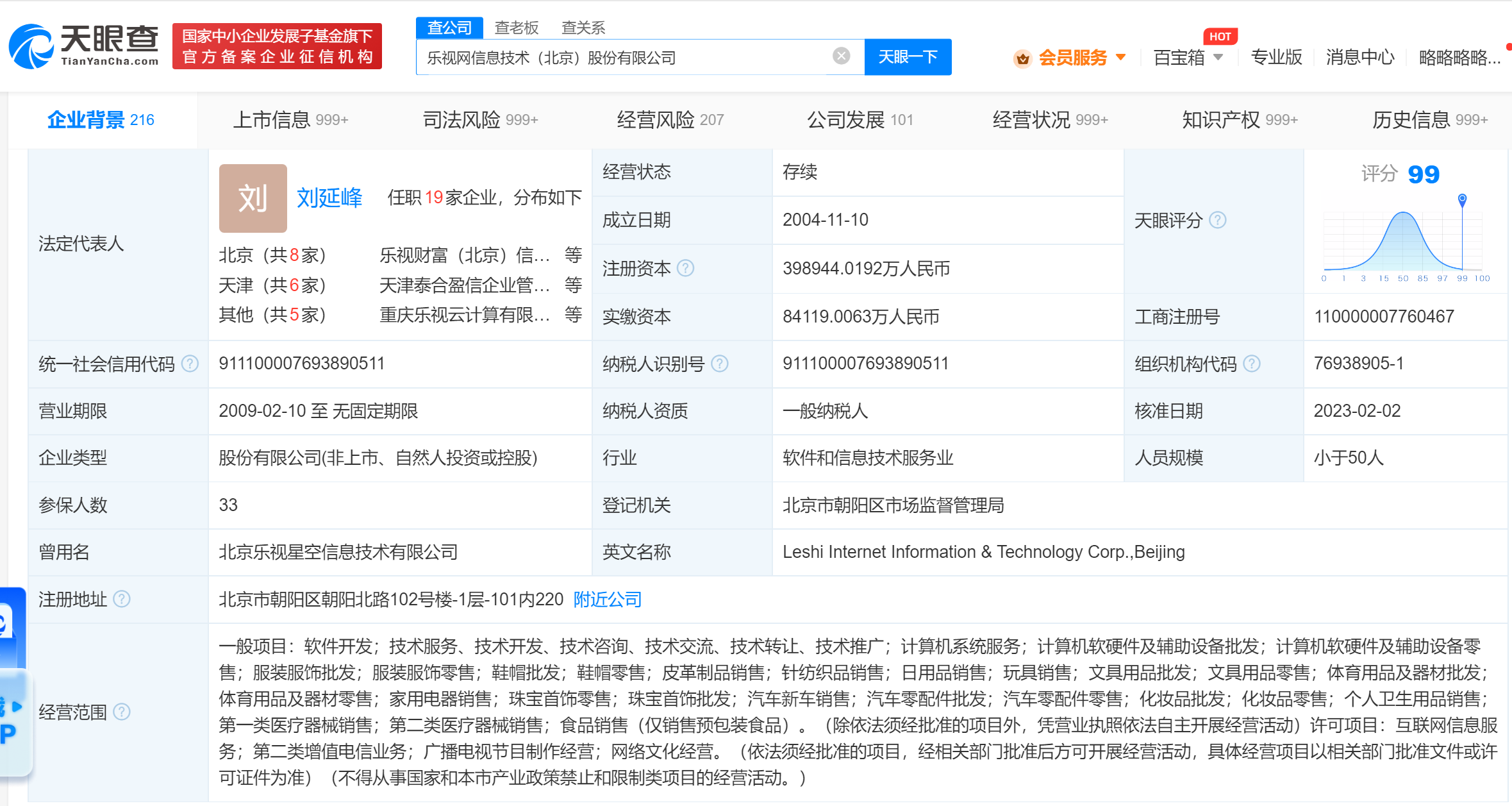Open 乐视财富（北京）信… company entry
Viewport: 1512px width, 806px height.
[465, 255]
